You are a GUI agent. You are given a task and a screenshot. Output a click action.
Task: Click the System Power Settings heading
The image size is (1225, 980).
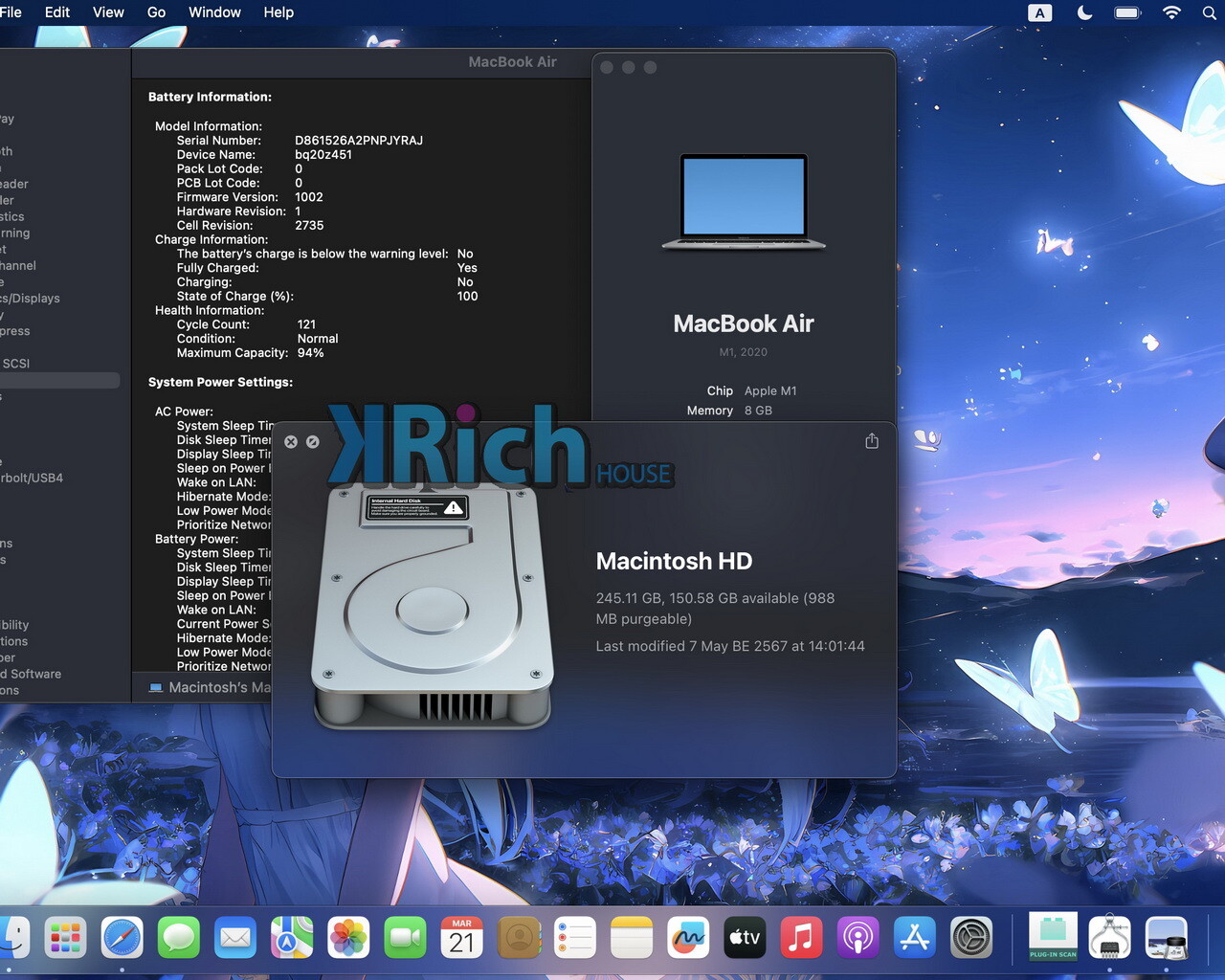coord(220,382)
